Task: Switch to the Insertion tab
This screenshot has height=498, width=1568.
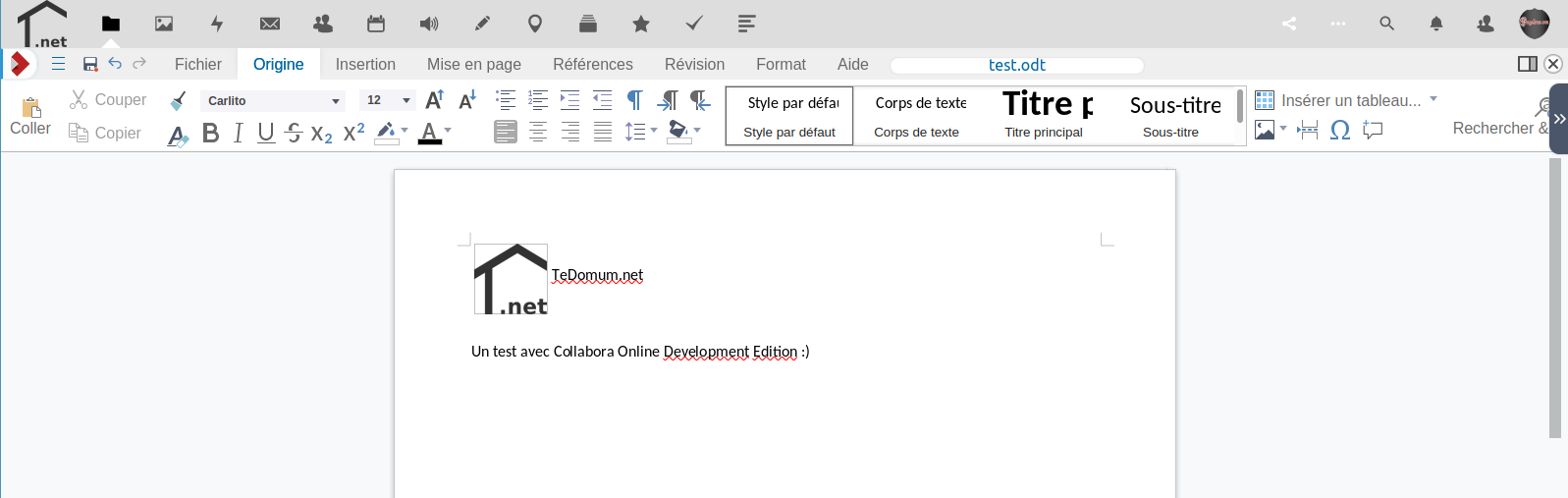Action: click(365, 65)
